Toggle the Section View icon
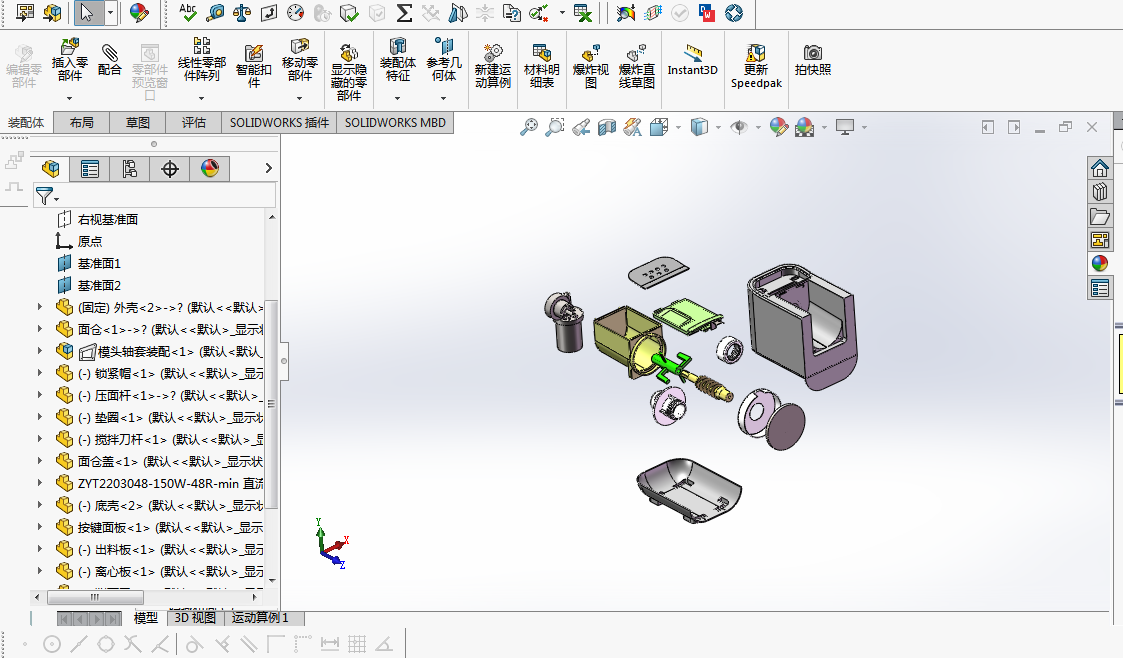Viewport: 1123px width, 658px height. click(607, 127)
